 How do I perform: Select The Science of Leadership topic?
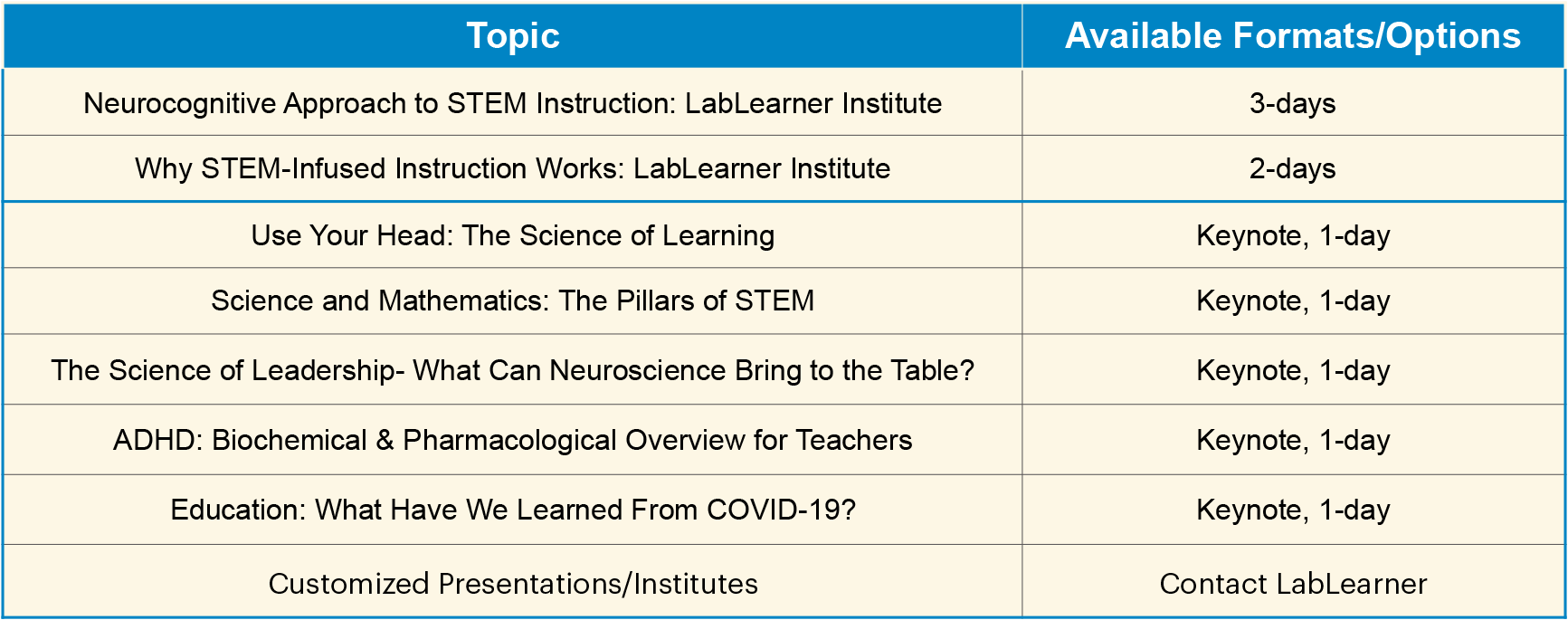coord(512,370)
